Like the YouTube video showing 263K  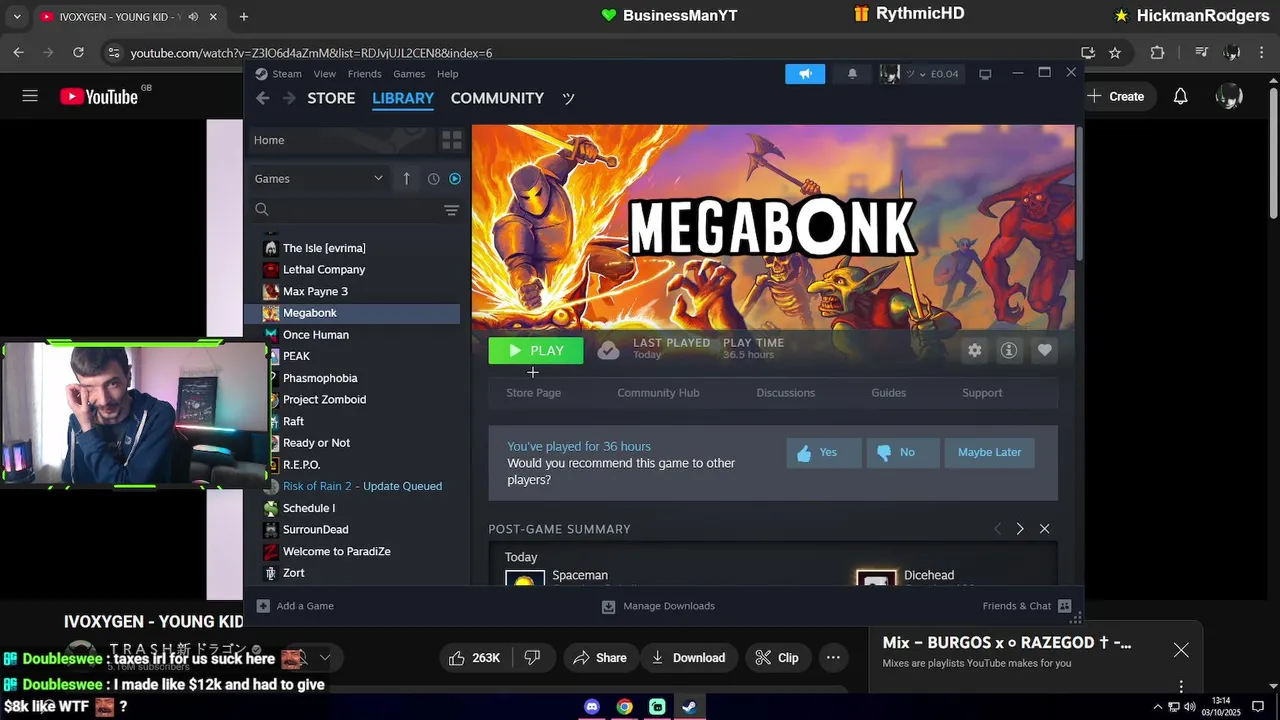pyautogui.click(x=476, y=657)
